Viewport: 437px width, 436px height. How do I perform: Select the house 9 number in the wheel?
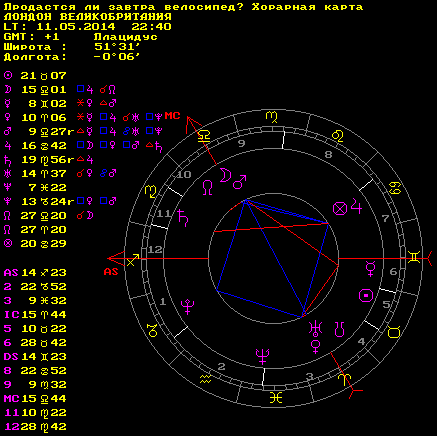[x=242, y=143]
